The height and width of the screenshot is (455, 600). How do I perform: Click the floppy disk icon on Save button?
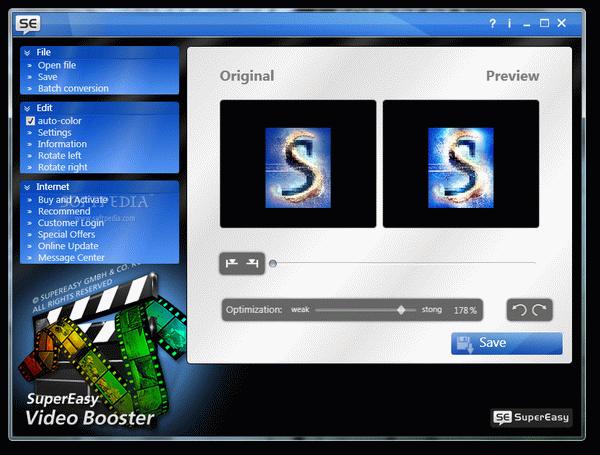pos(465,344)
